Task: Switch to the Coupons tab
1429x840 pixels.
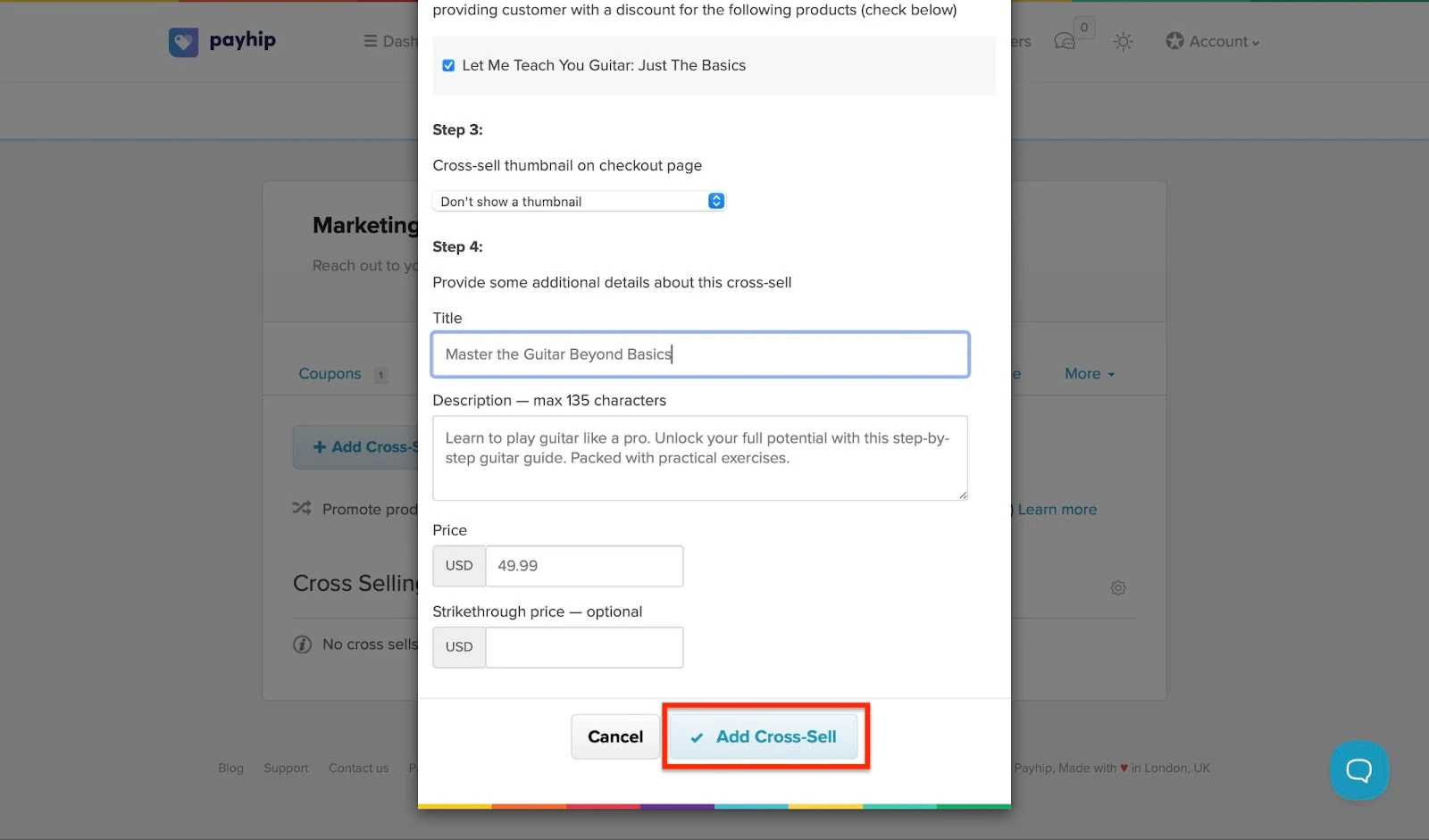Action: (330, 374)
